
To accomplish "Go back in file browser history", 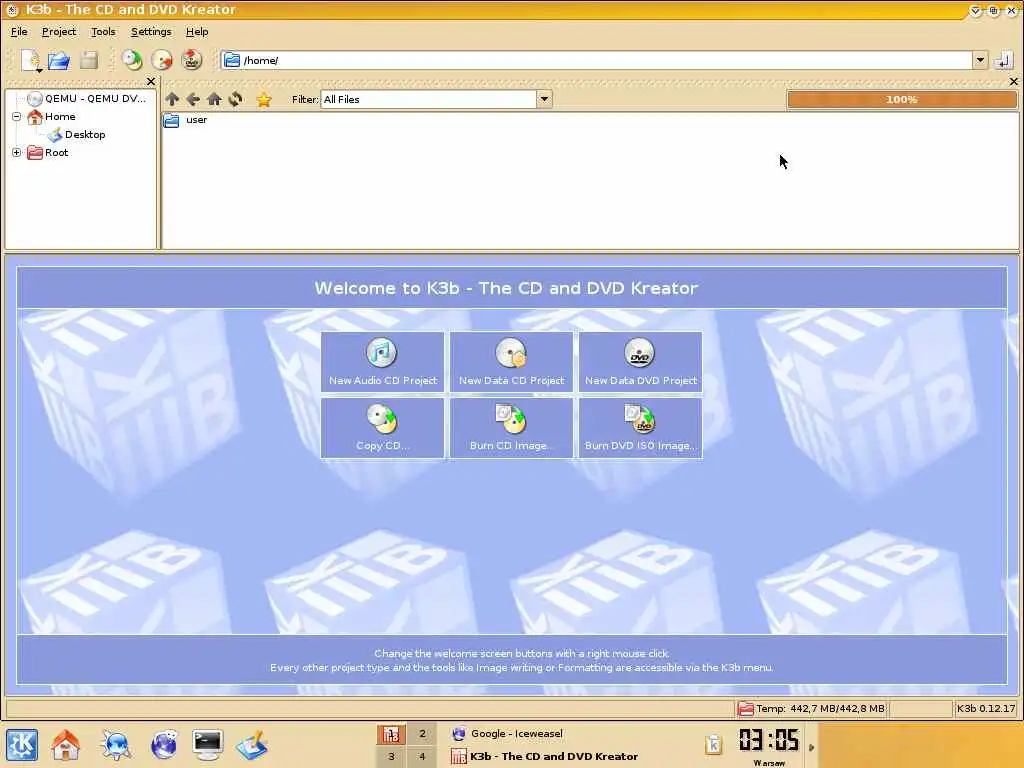I will (193, 99).
